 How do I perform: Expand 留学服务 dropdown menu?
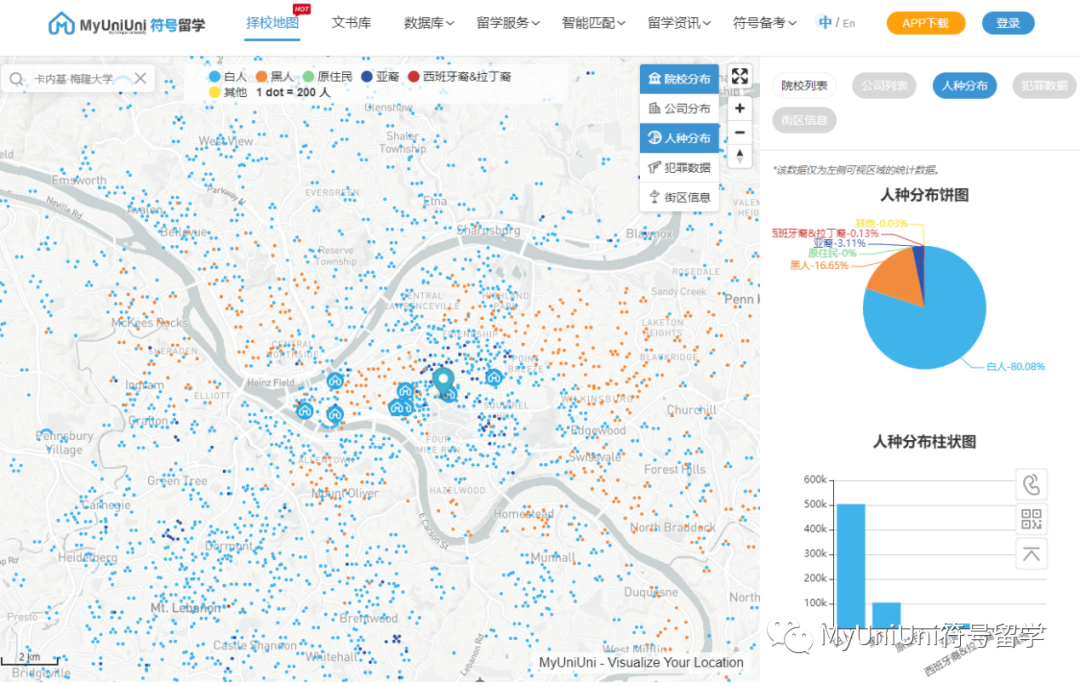point(508,23)
